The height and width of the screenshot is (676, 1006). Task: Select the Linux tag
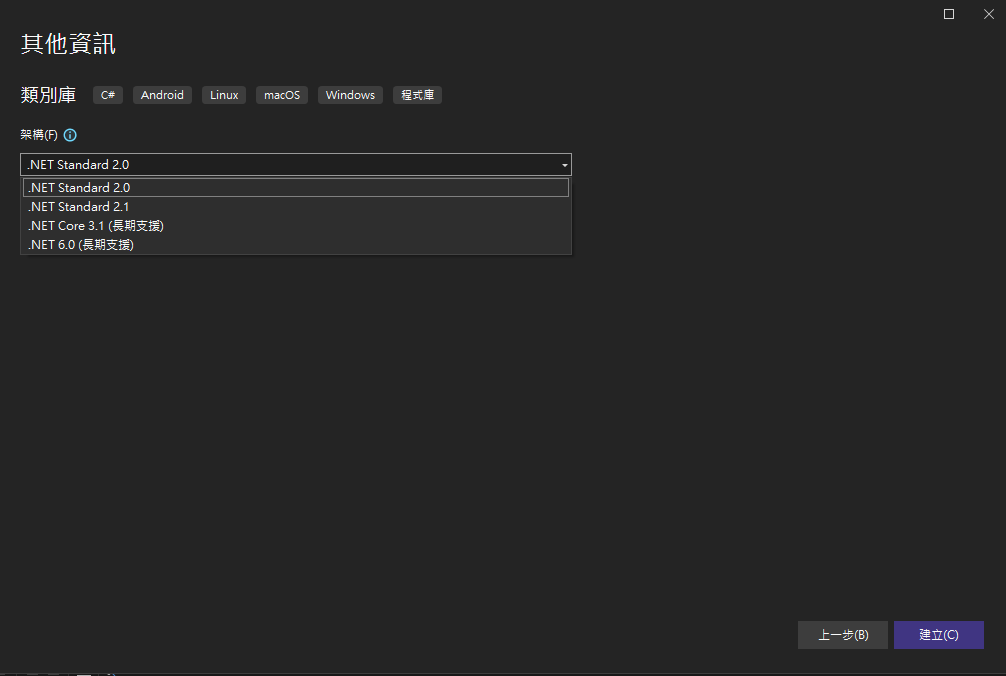click(x=223, y=94)
